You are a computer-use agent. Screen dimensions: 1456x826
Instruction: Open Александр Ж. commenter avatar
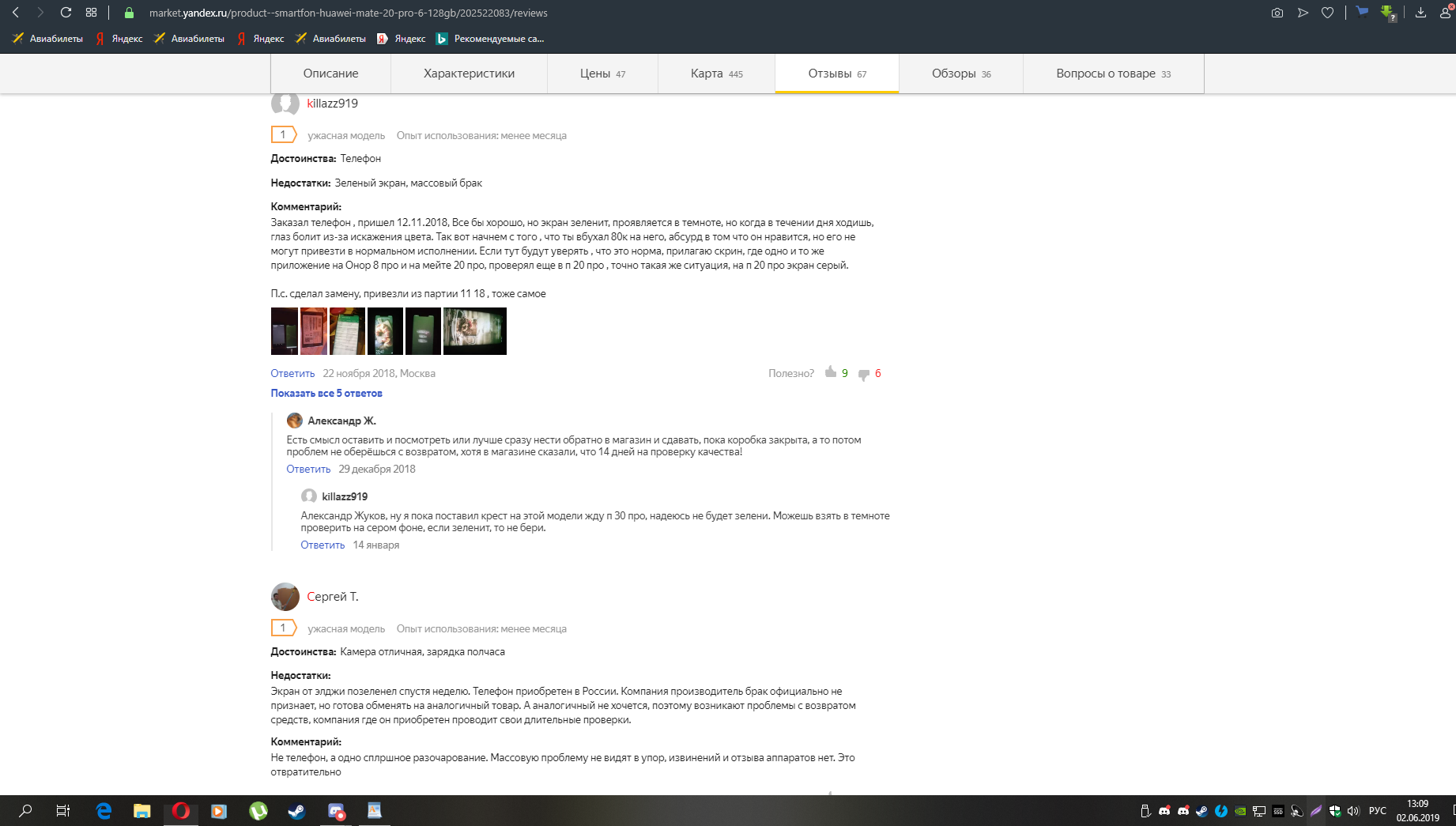pos(295,421)
